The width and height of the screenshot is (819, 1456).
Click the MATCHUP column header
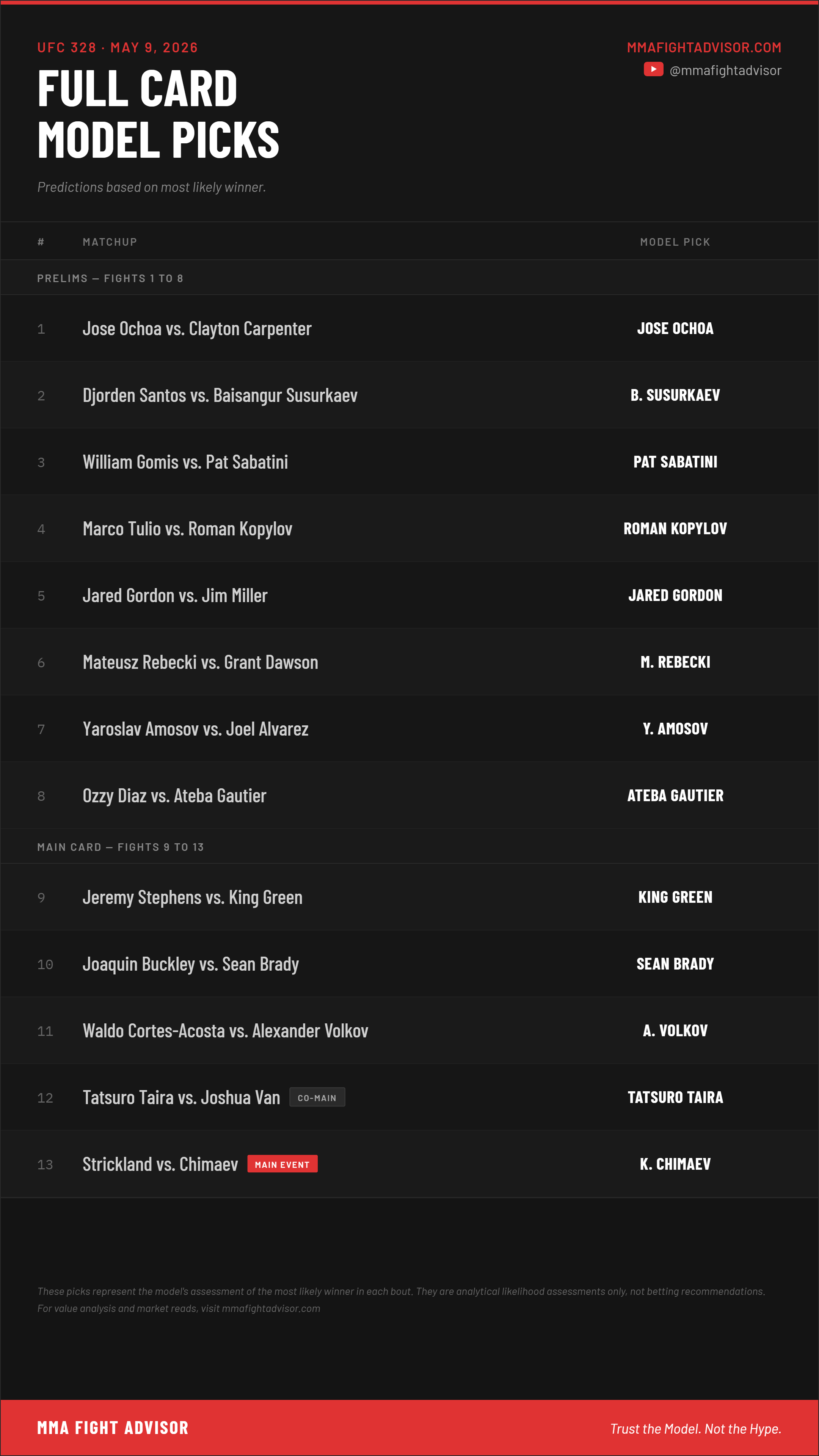(110, 242)
